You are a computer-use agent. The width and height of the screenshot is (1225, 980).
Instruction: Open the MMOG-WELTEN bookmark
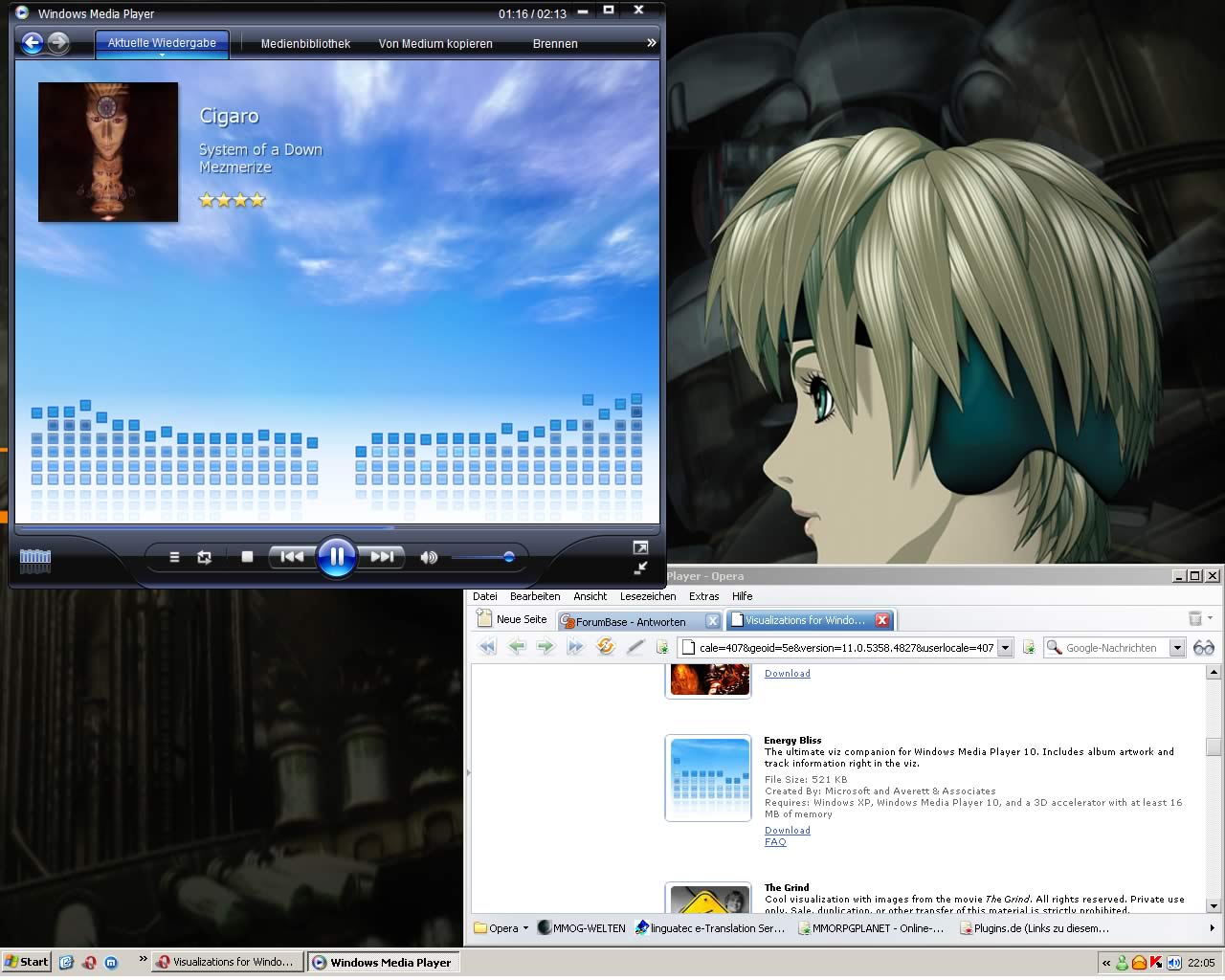tap(582, 928)
